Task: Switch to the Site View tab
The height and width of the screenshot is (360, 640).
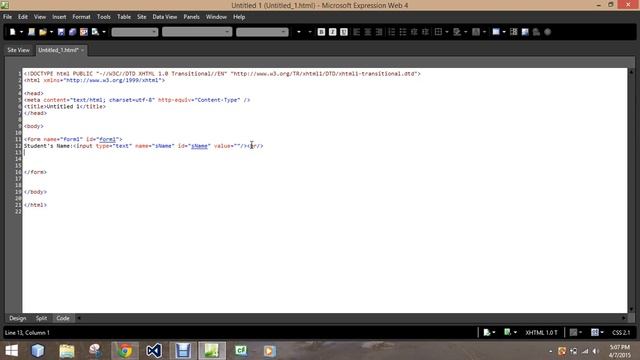Action: click(18, 50)
